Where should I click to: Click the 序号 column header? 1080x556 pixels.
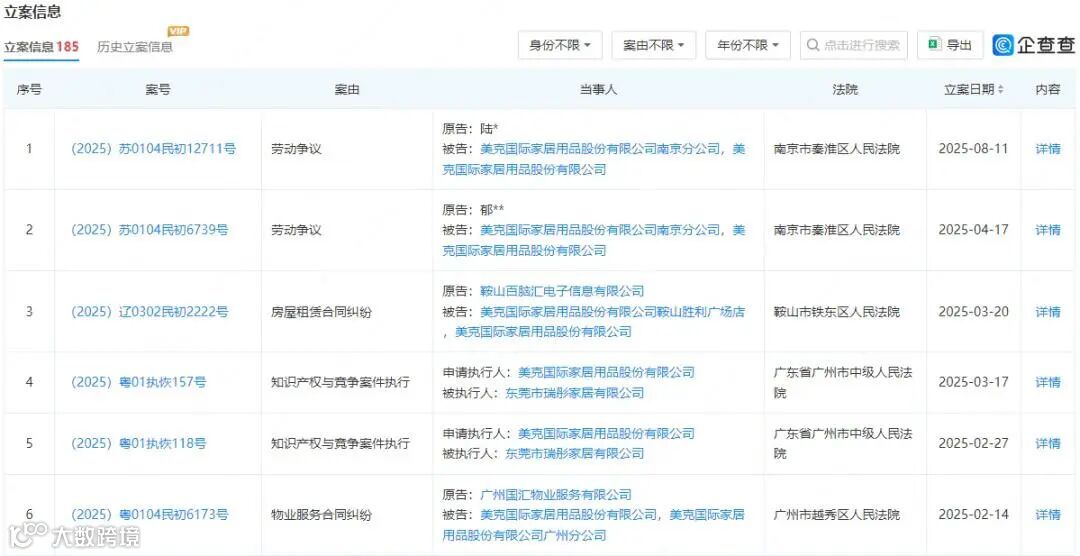(29, 90)
